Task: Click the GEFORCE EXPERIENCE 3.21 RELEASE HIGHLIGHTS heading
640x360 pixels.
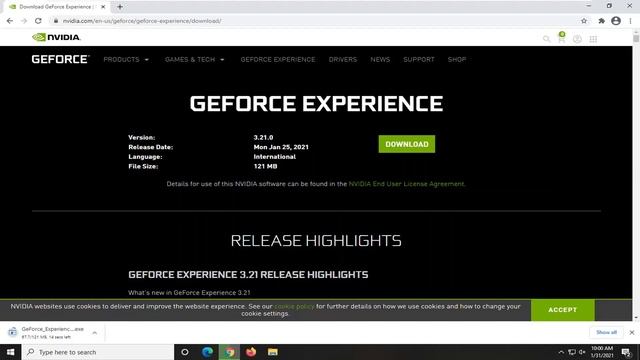Action: pos(248,275)
